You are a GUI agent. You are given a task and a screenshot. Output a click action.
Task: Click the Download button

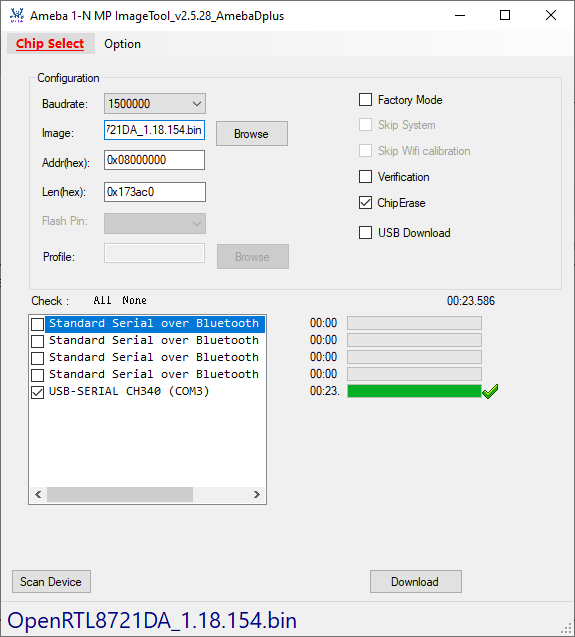pos(415,582)
